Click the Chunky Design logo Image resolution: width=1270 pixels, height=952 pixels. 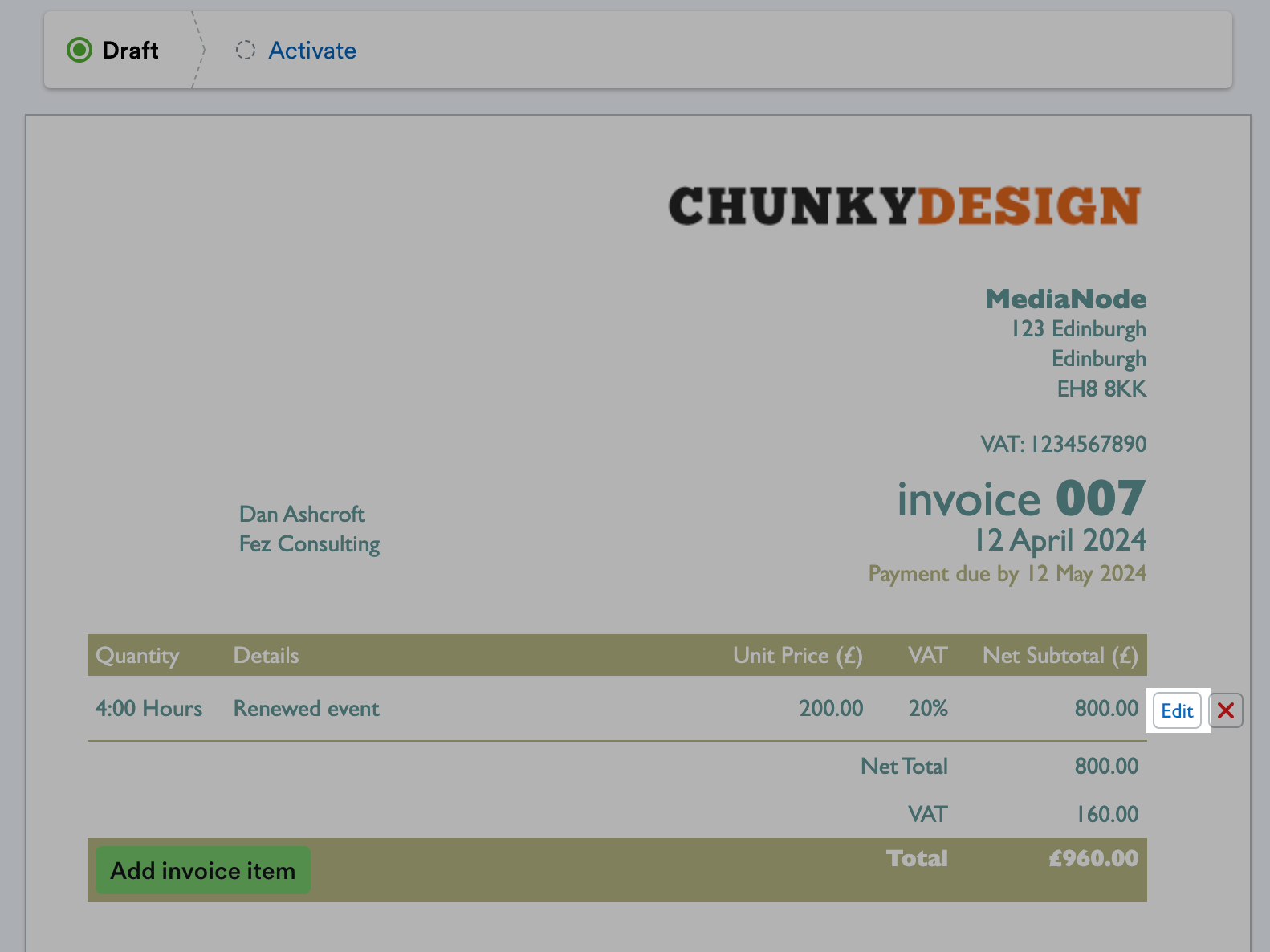click(x=904, y=206)
